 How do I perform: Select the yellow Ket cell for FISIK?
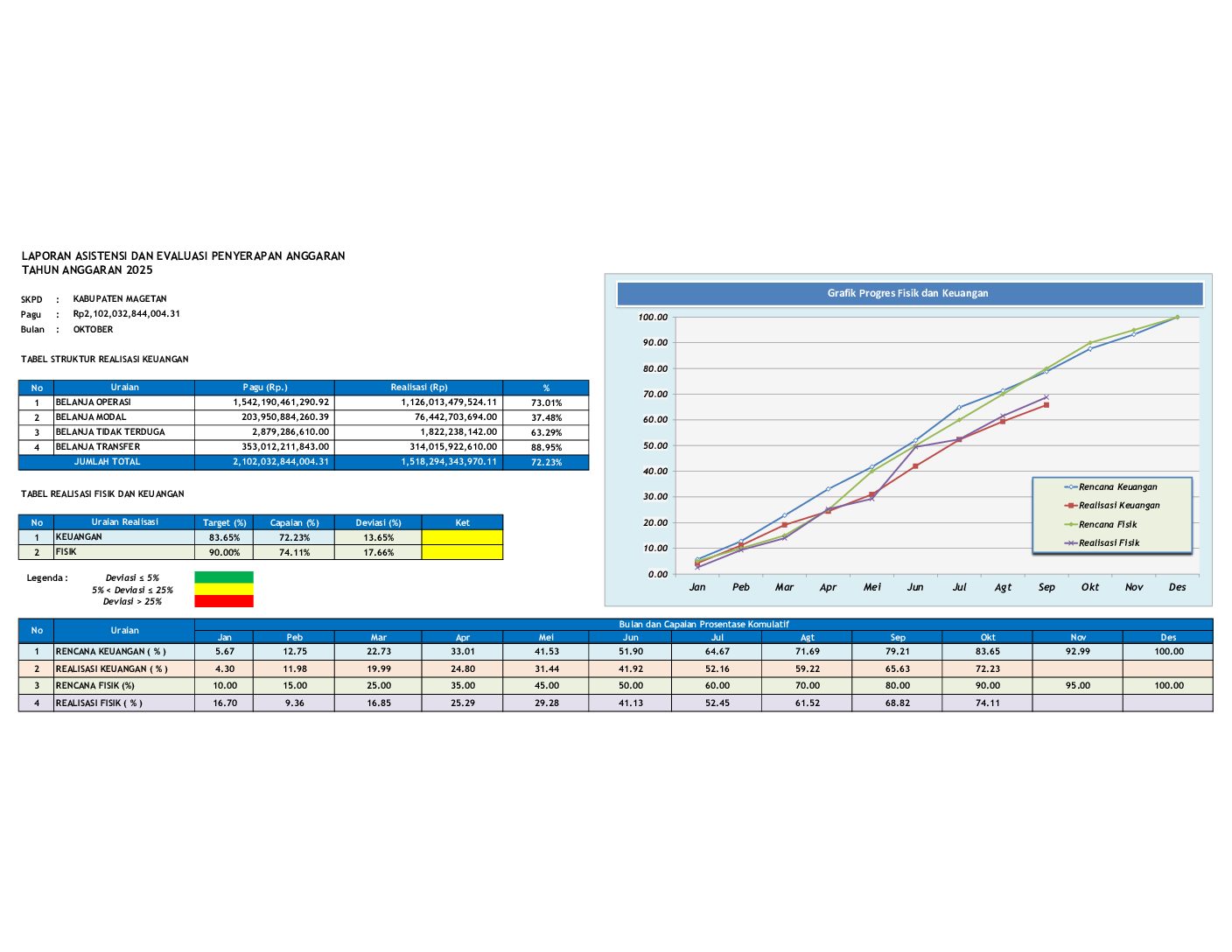(x=462, y=552)
